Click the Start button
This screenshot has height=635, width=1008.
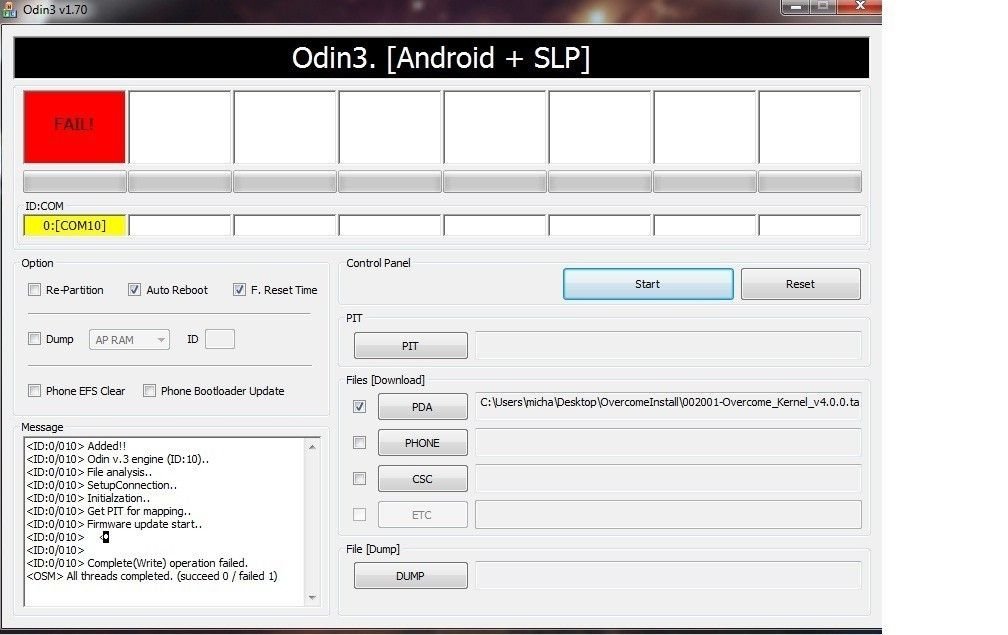click(648, 284)
